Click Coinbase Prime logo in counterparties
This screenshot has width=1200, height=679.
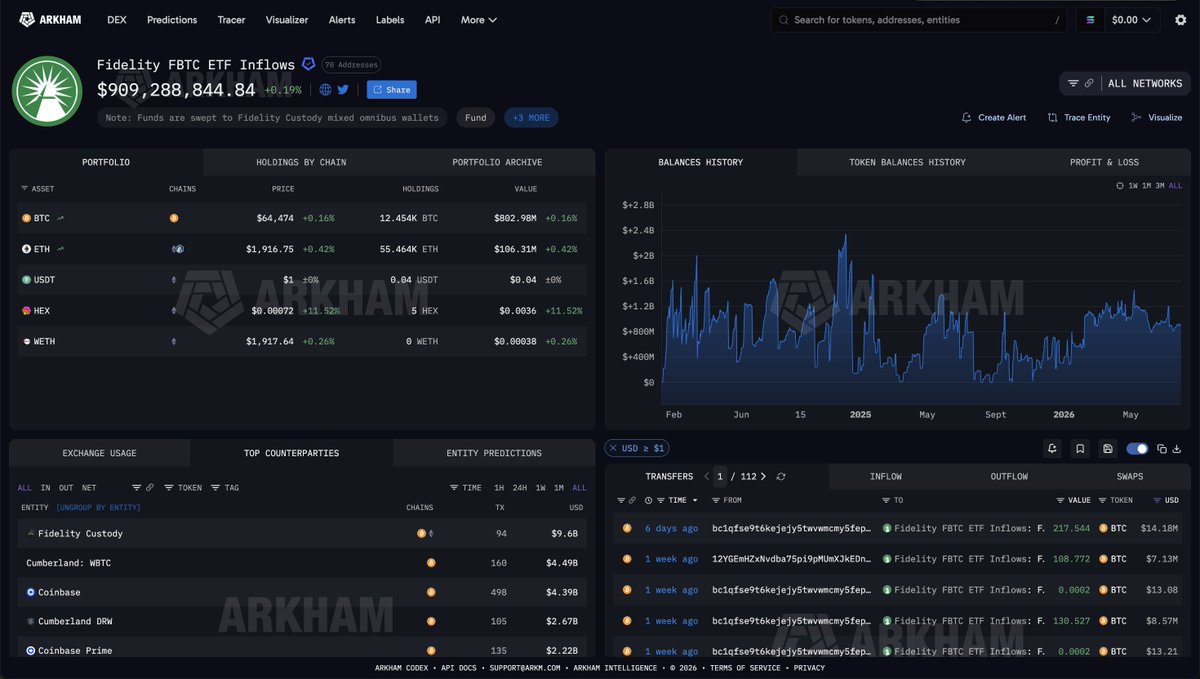tap(31, 651)
